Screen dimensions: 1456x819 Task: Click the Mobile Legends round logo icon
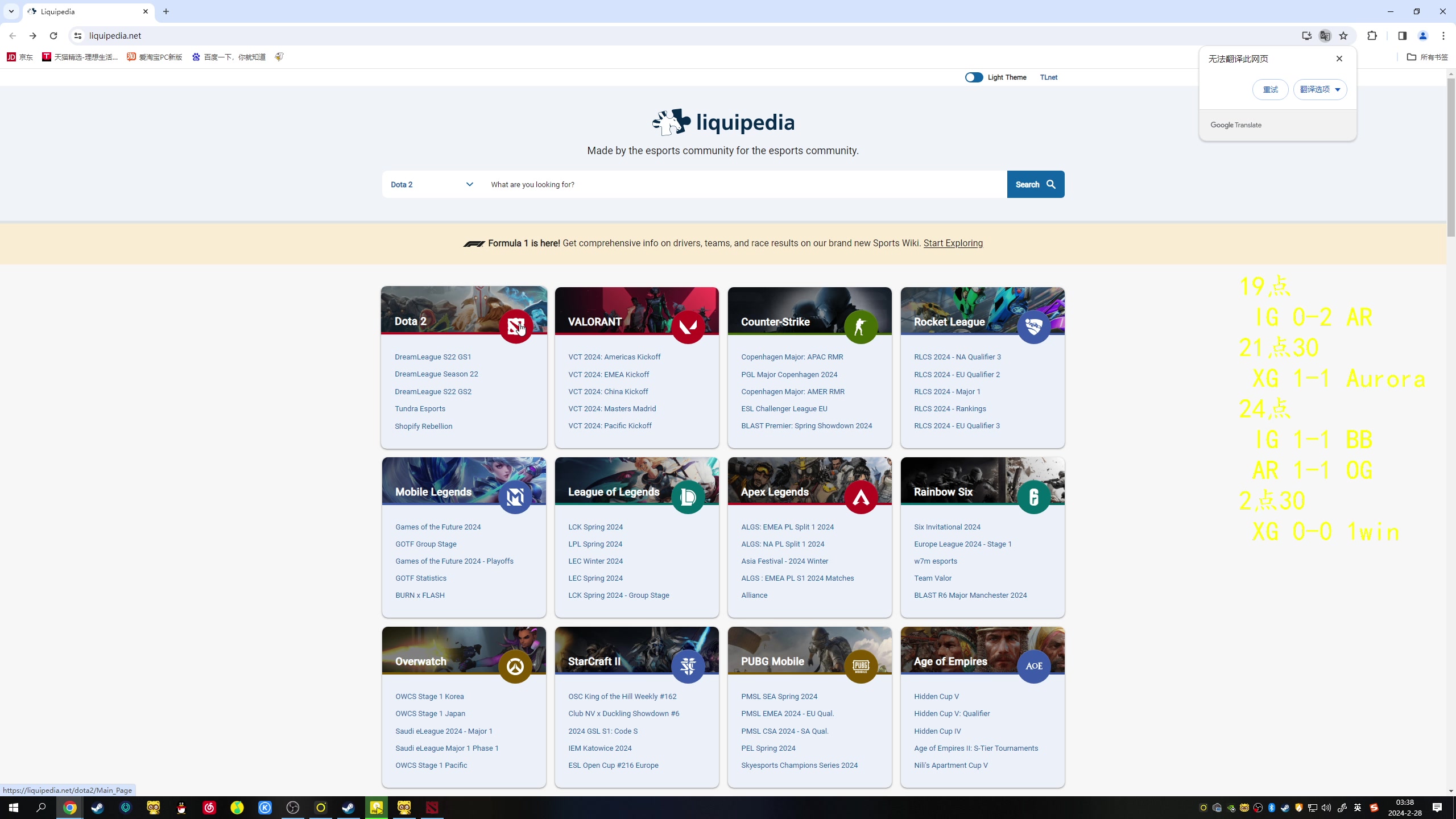point(515,497)
